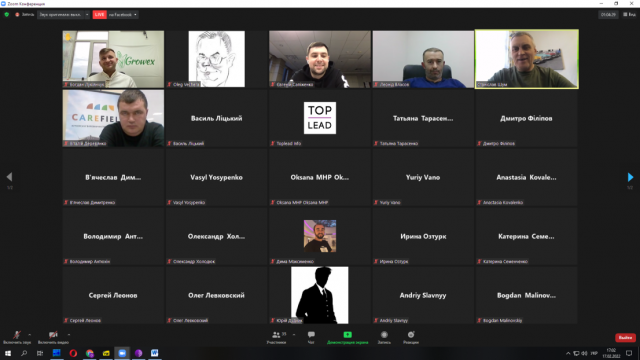Select Василь Ліцький participant tile
640x360 pixels.
tap(217, 118)
